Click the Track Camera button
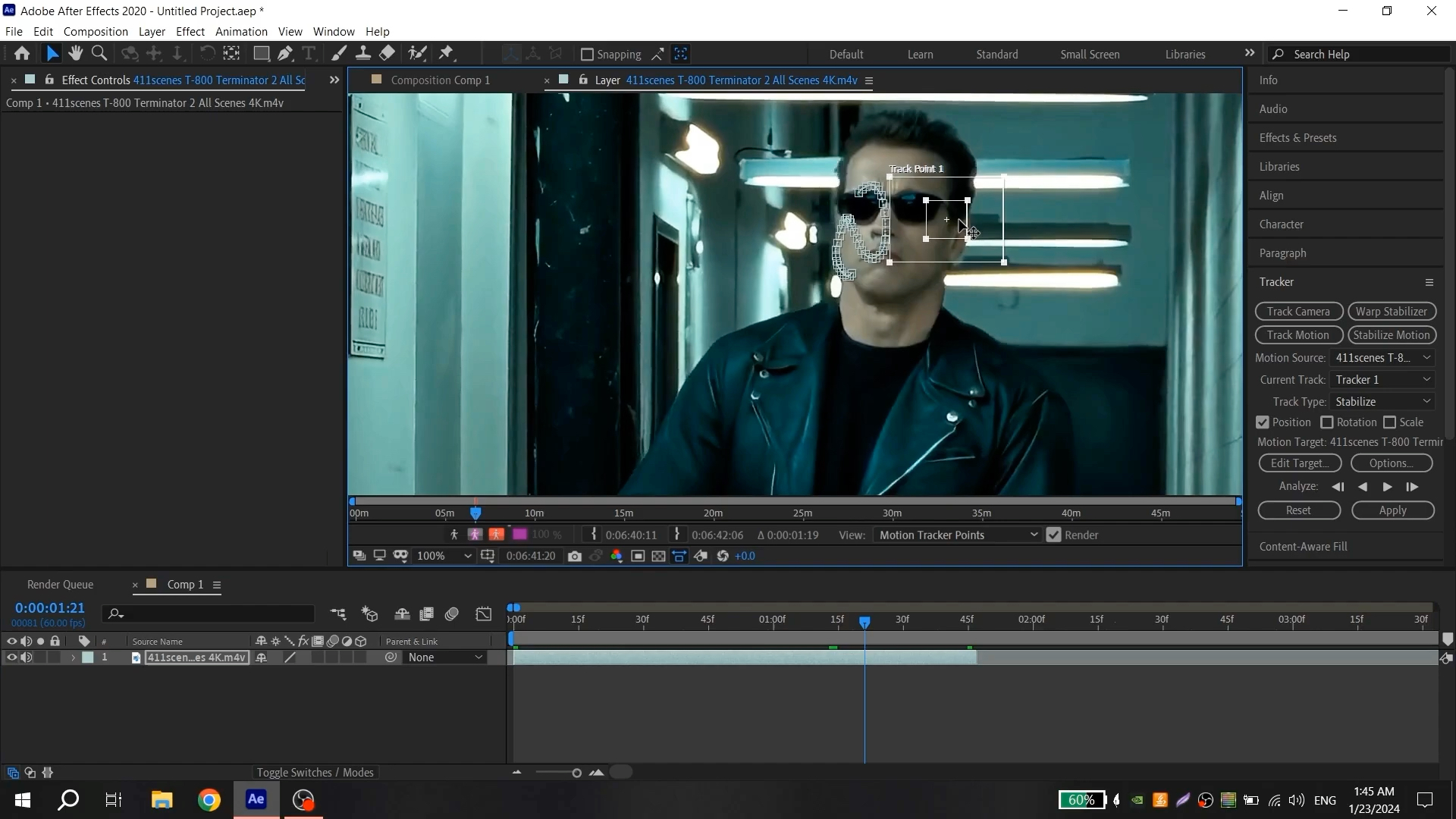The width and height of the screenshot is (1456, 819). [x=1298, y=312]
